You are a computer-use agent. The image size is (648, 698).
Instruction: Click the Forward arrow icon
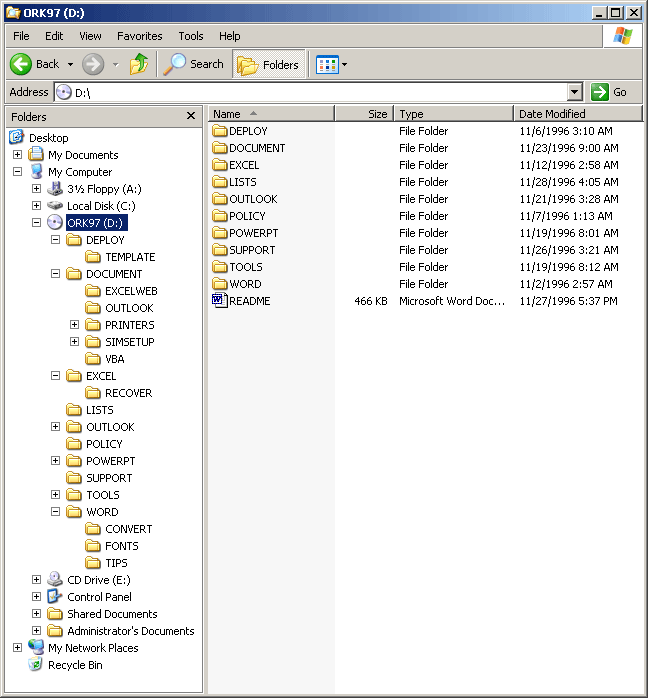tap(93, 65)
